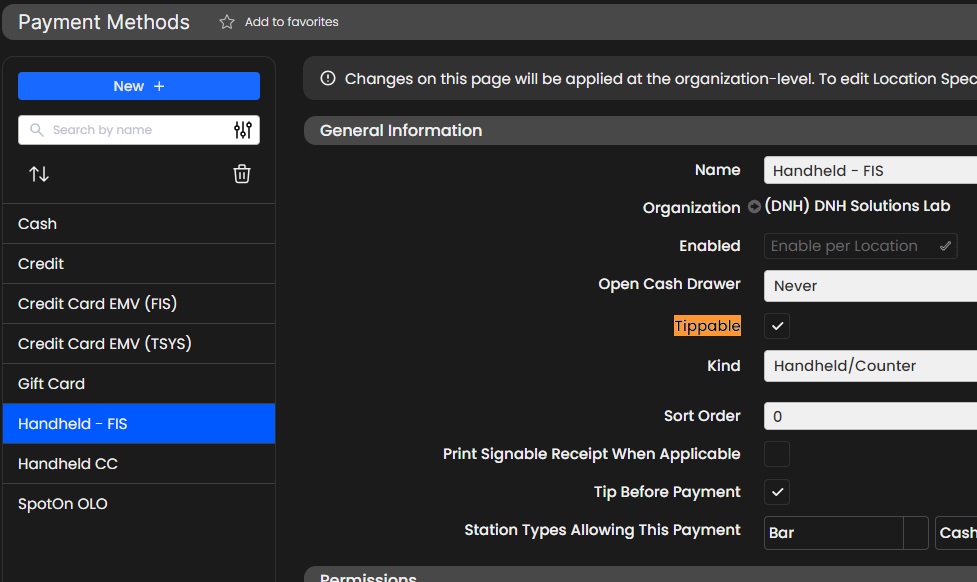Click the search magnifier icon
The height and width of the screenshot is (582, 977).
[x=37, y=130]
